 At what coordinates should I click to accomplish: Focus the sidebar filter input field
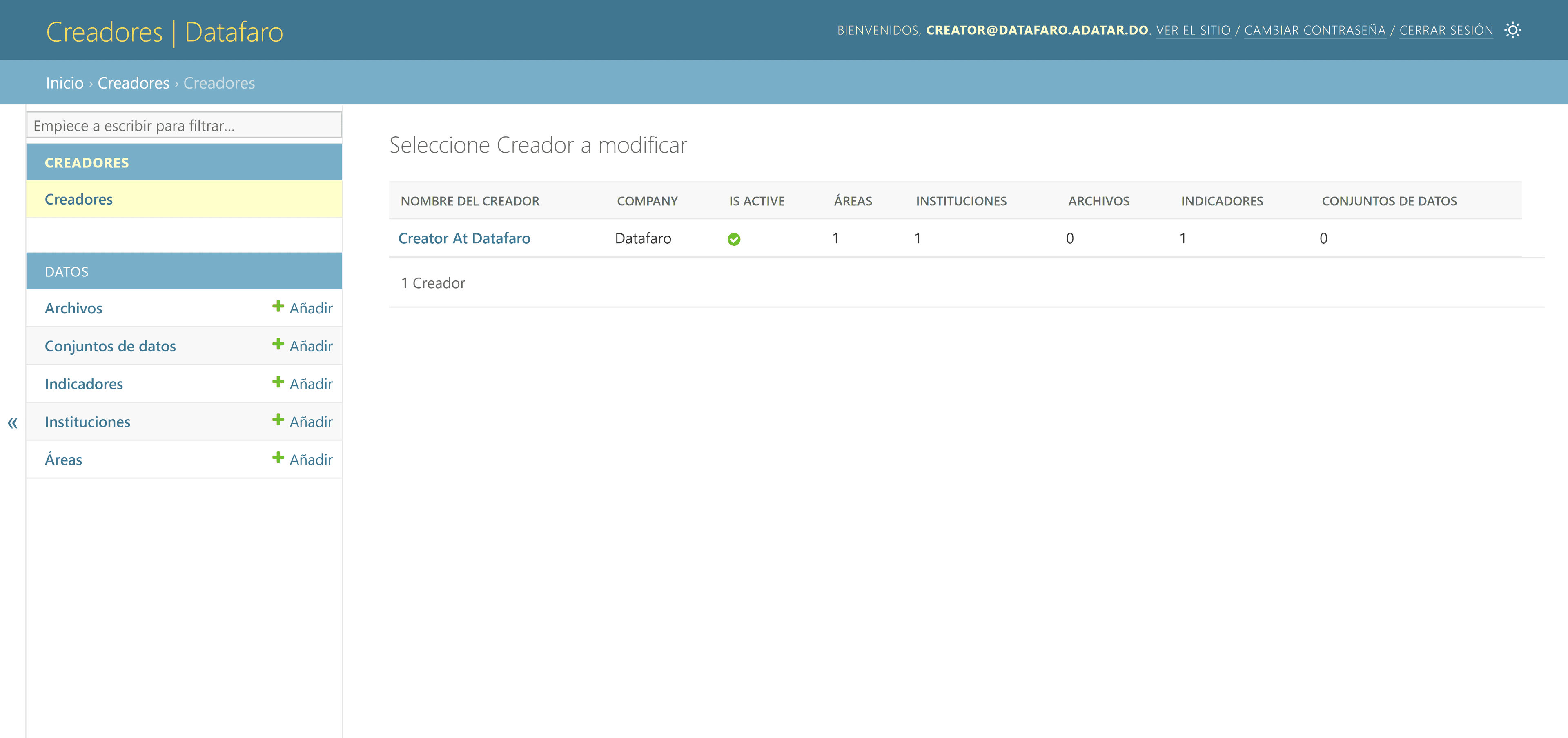point(185,125)
